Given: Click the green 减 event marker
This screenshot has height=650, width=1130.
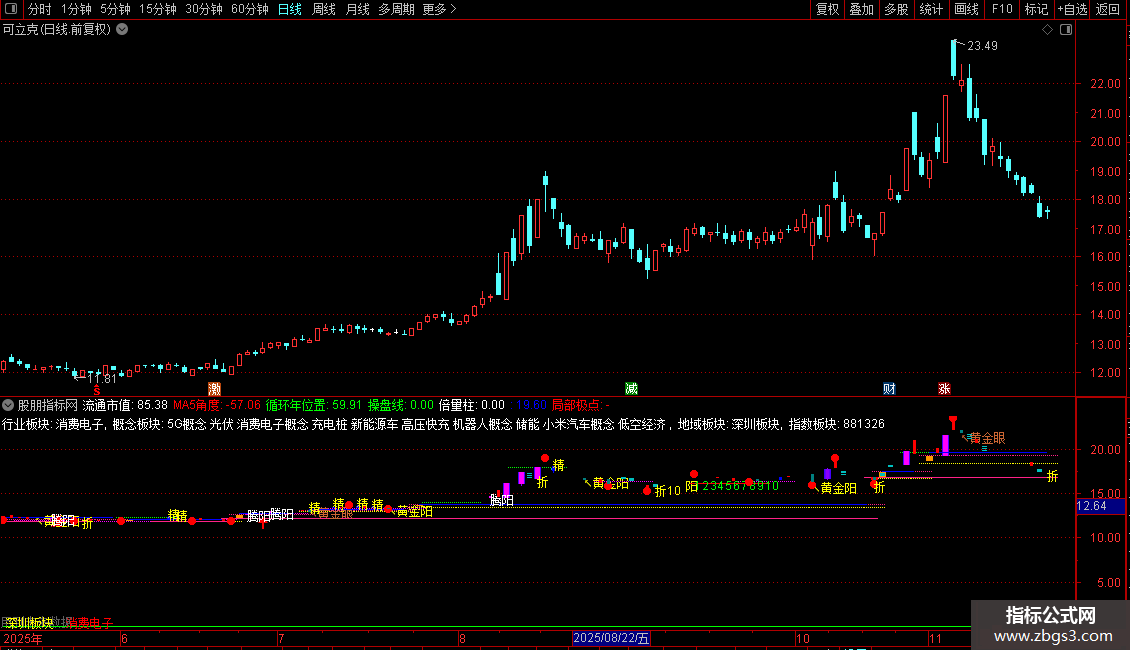Looking at the screenshot, I should tap(631, 388).
